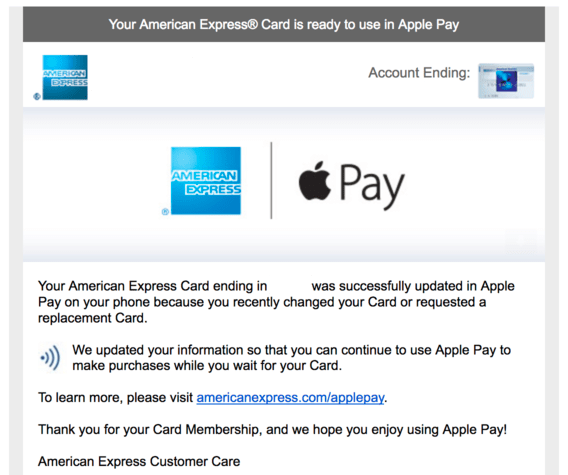
Task: Click the Account Ending label
Action: (x=419, y=73)
